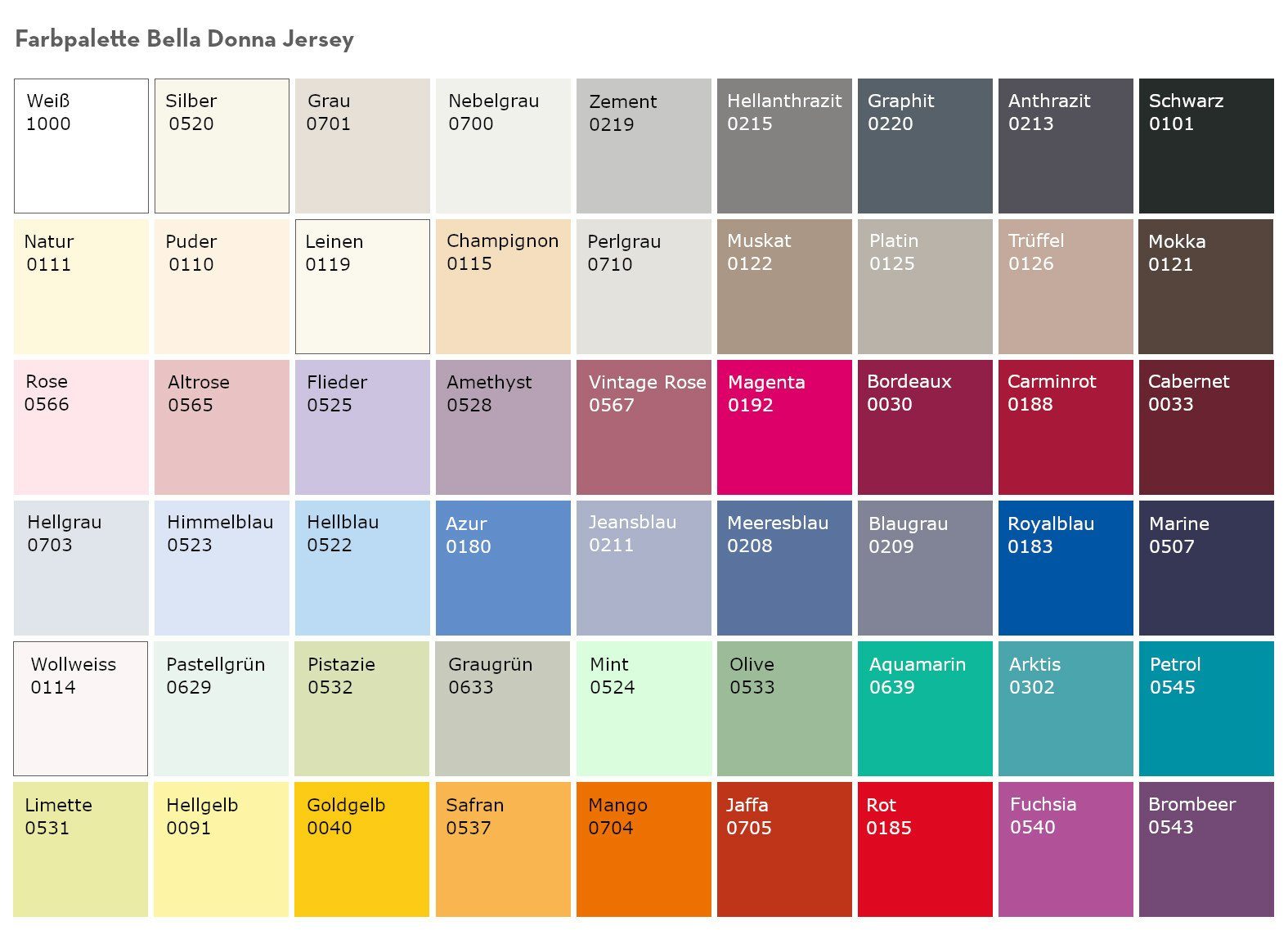
Task: Pick the Cabernet 0033 color tile
Action: tap(1205, 427)
